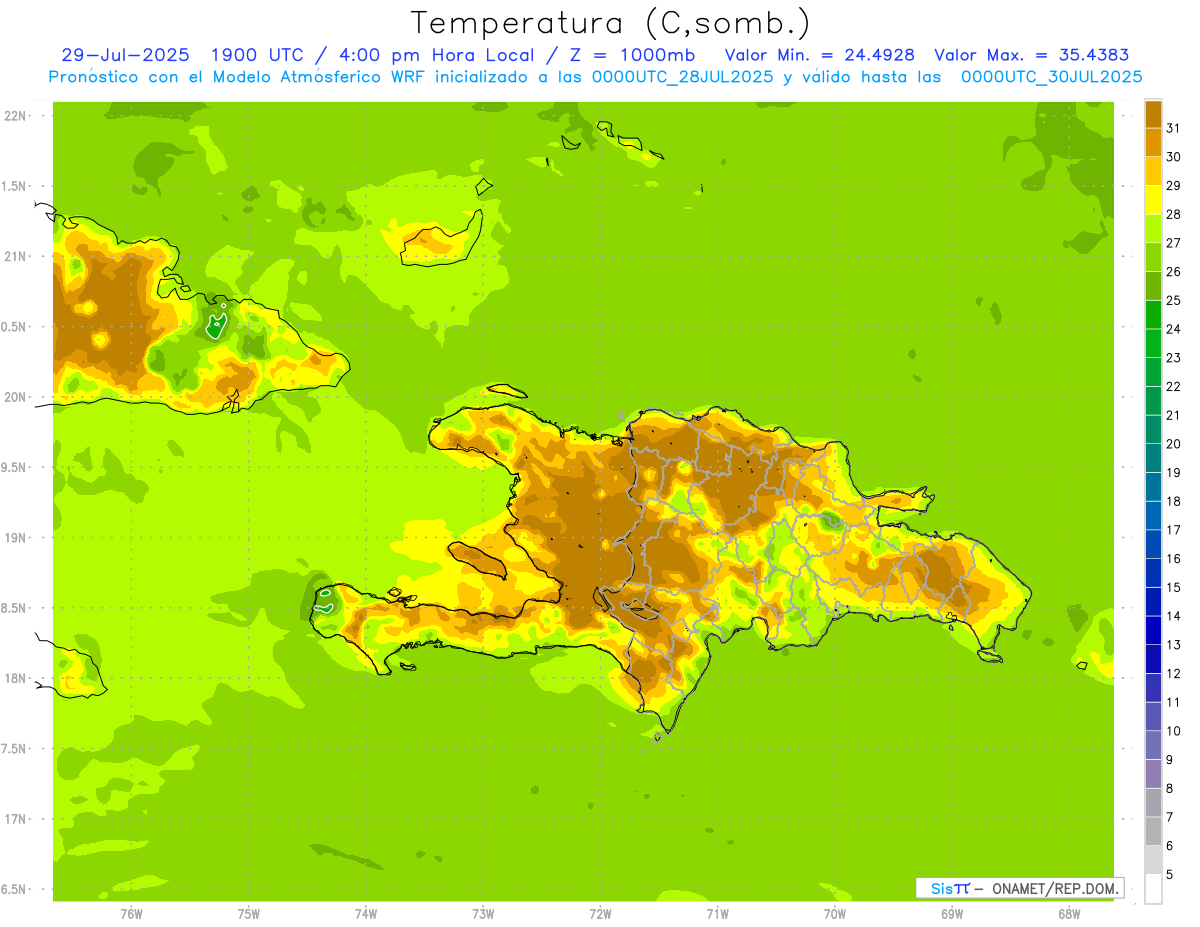1200x927 pixels.
Task: Click the "0000UTC_30JUL2025" valid-until time
Action: pyautogui.click(x=1052, y=77)
